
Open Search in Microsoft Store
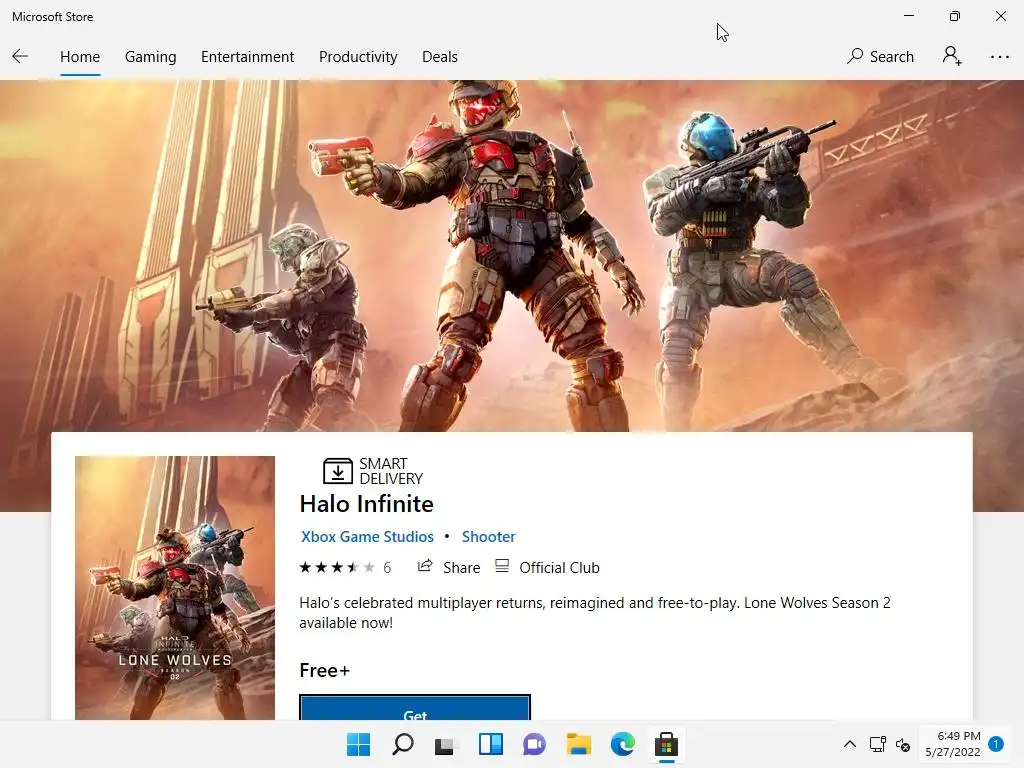880,57
